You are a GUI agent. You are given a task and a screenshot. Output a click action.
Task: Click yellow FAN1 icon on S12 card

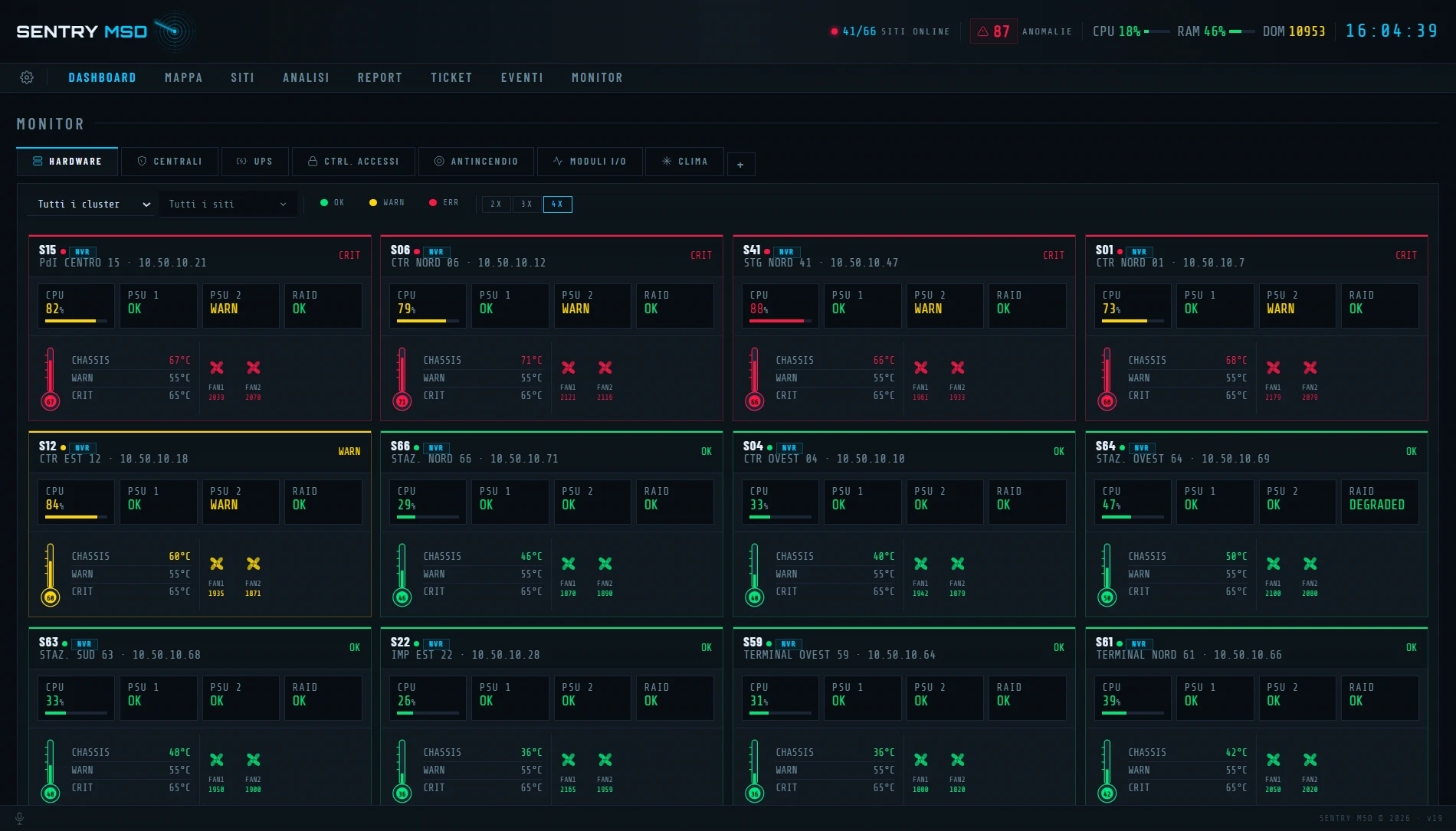217,564
